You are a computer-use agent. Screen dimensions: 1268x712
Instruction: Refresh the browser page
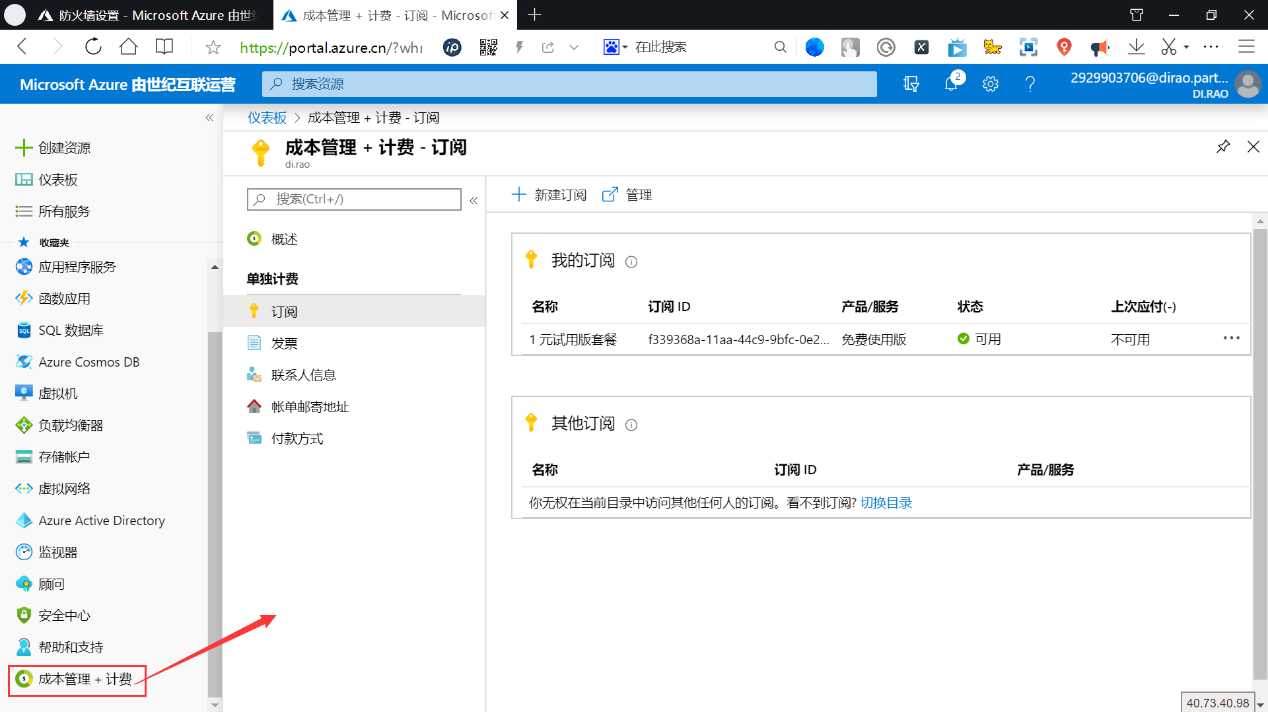pyautogui.click(x=93, y=46)
